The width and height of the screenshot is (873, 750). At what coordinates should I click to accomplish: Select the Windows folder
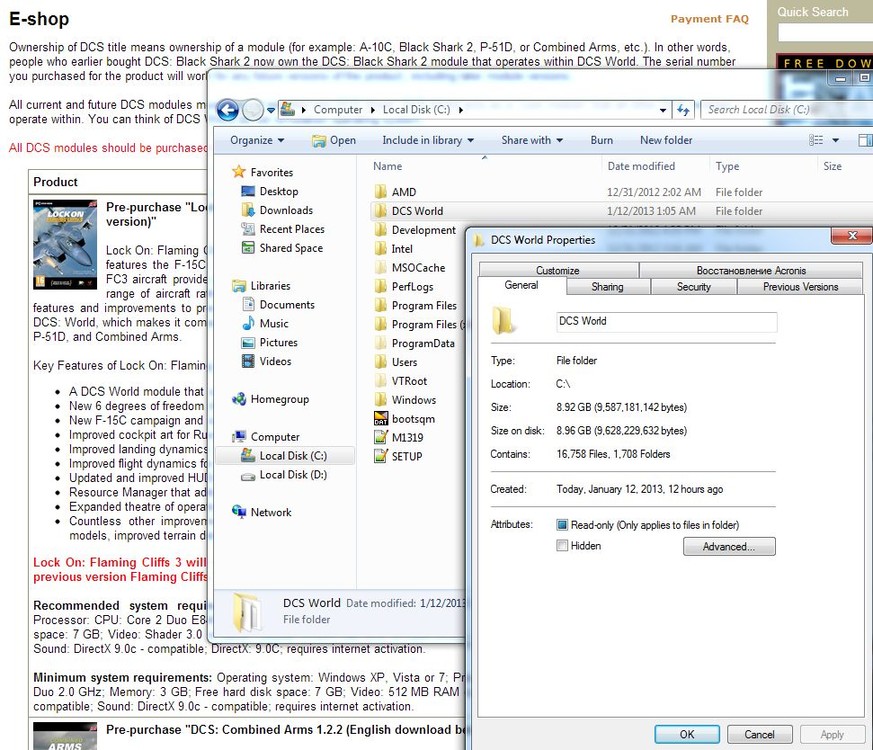405,400
